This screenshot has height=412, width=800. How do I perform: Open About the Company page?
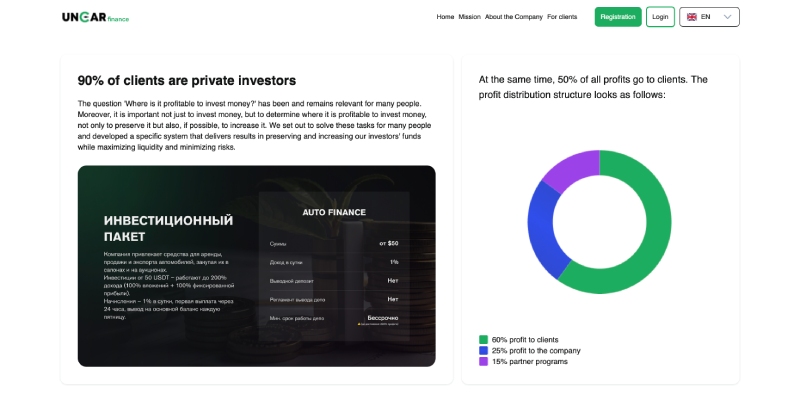(x=514, y=17)
